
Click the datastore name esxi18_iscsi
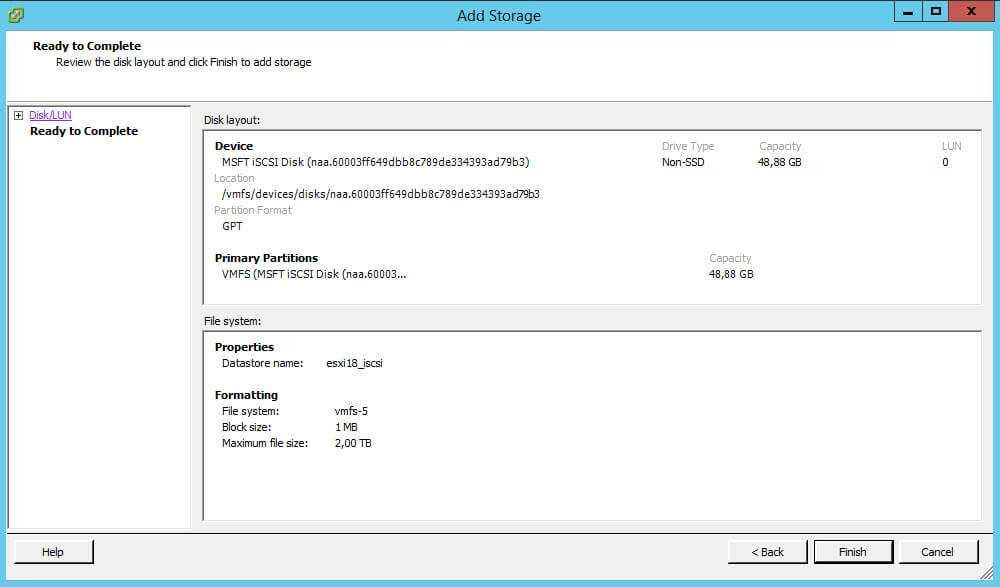pyautogui.click(x=354, y=363)
